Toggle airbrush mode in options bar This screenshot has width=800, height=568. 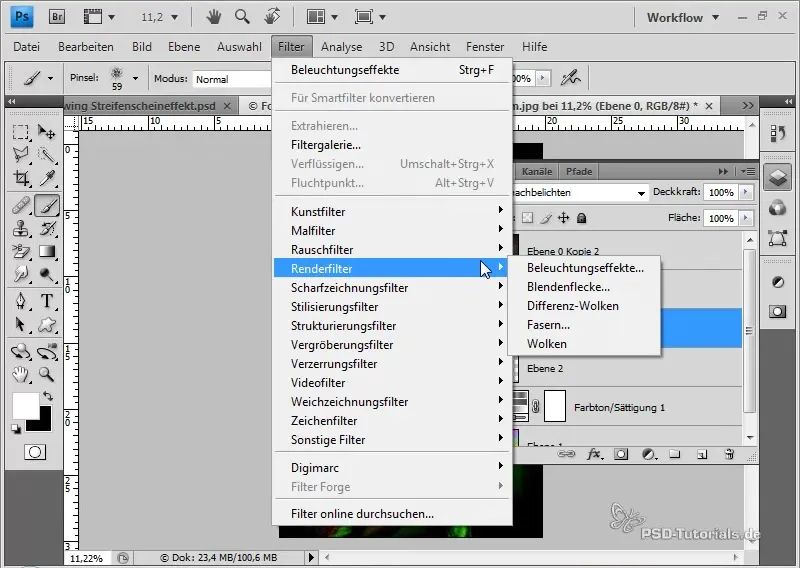click(x=570, y=78)
